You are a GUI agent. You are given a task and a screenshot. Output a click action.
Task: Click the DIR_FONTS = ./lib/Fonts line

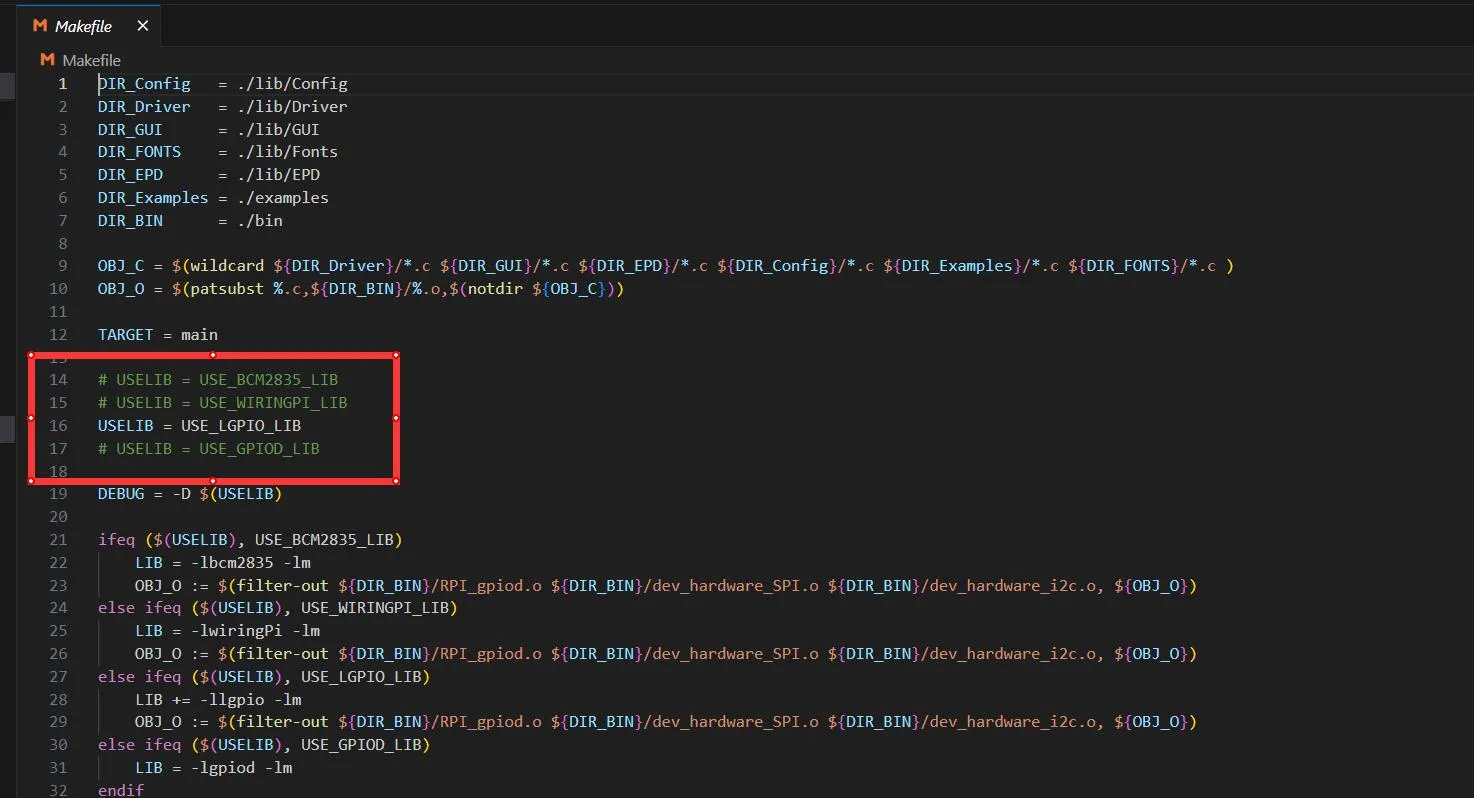[217, 152]
